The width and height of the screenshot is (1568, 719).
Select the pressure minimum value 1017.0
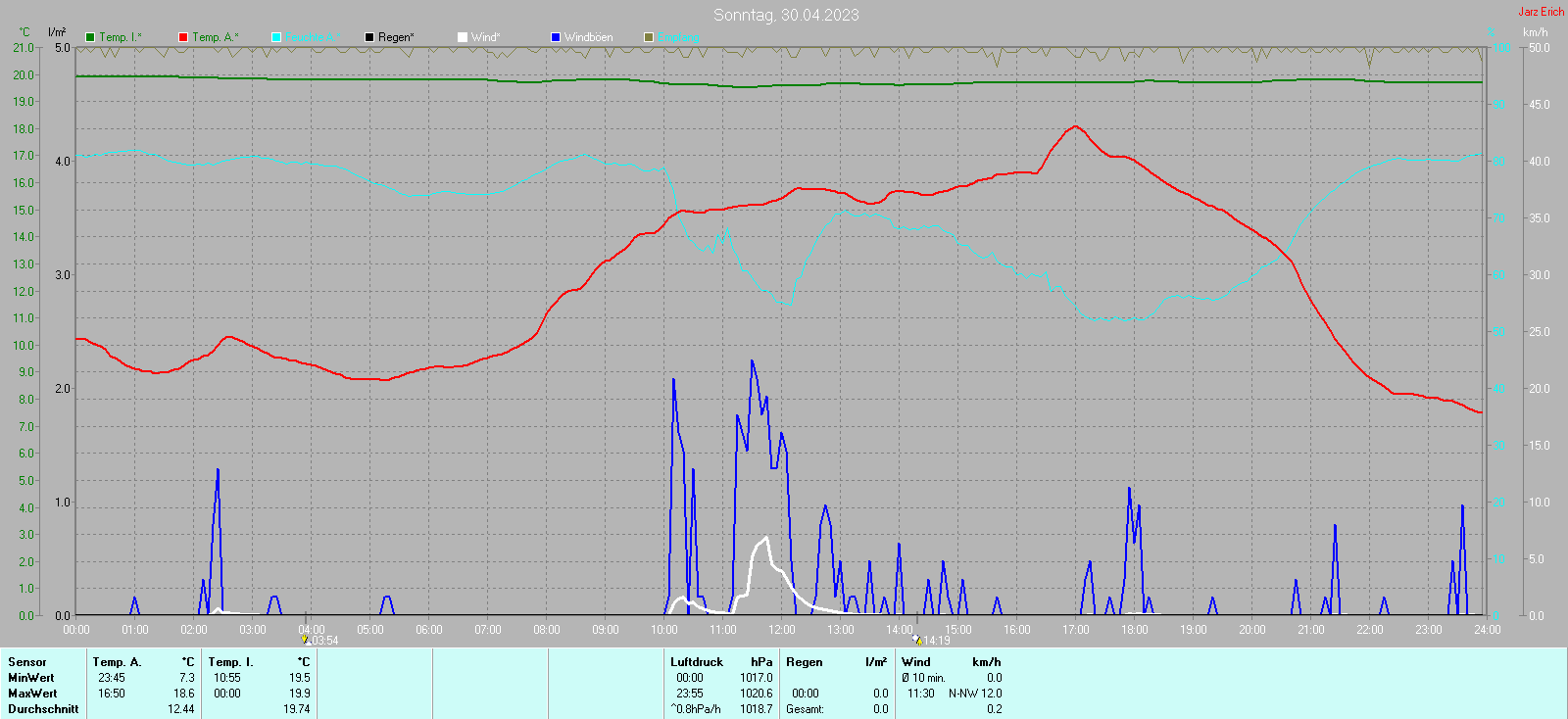757,678
